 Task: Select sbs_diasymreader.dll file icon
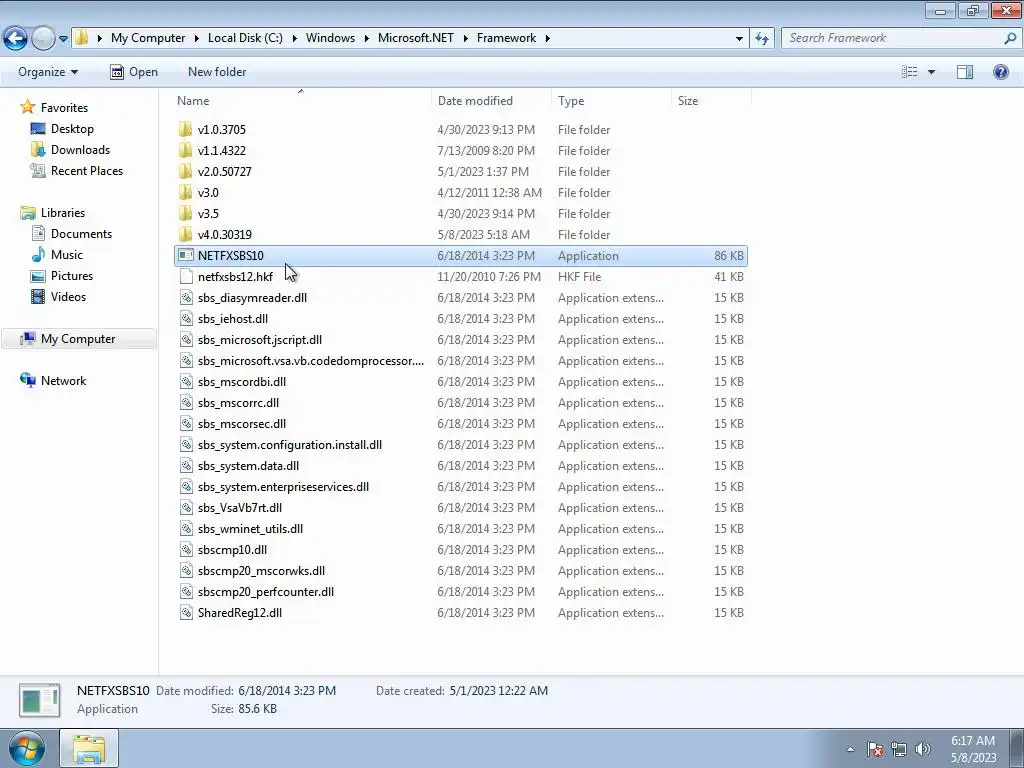coord(186,298)
